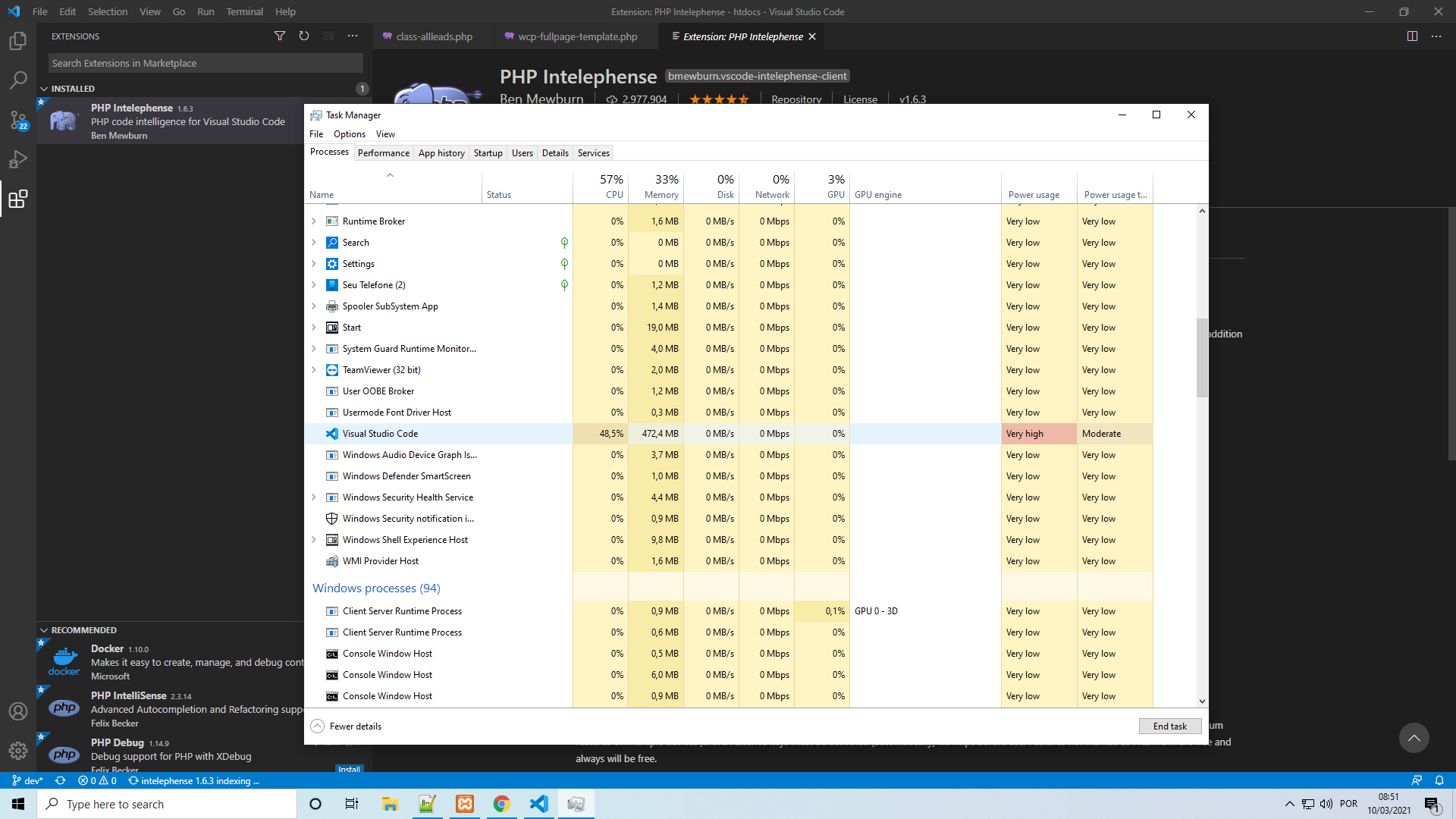This screenshot has height=819, width=1456.
Task: Click the filter extensions funnel icon
Action: coord(280,36)
